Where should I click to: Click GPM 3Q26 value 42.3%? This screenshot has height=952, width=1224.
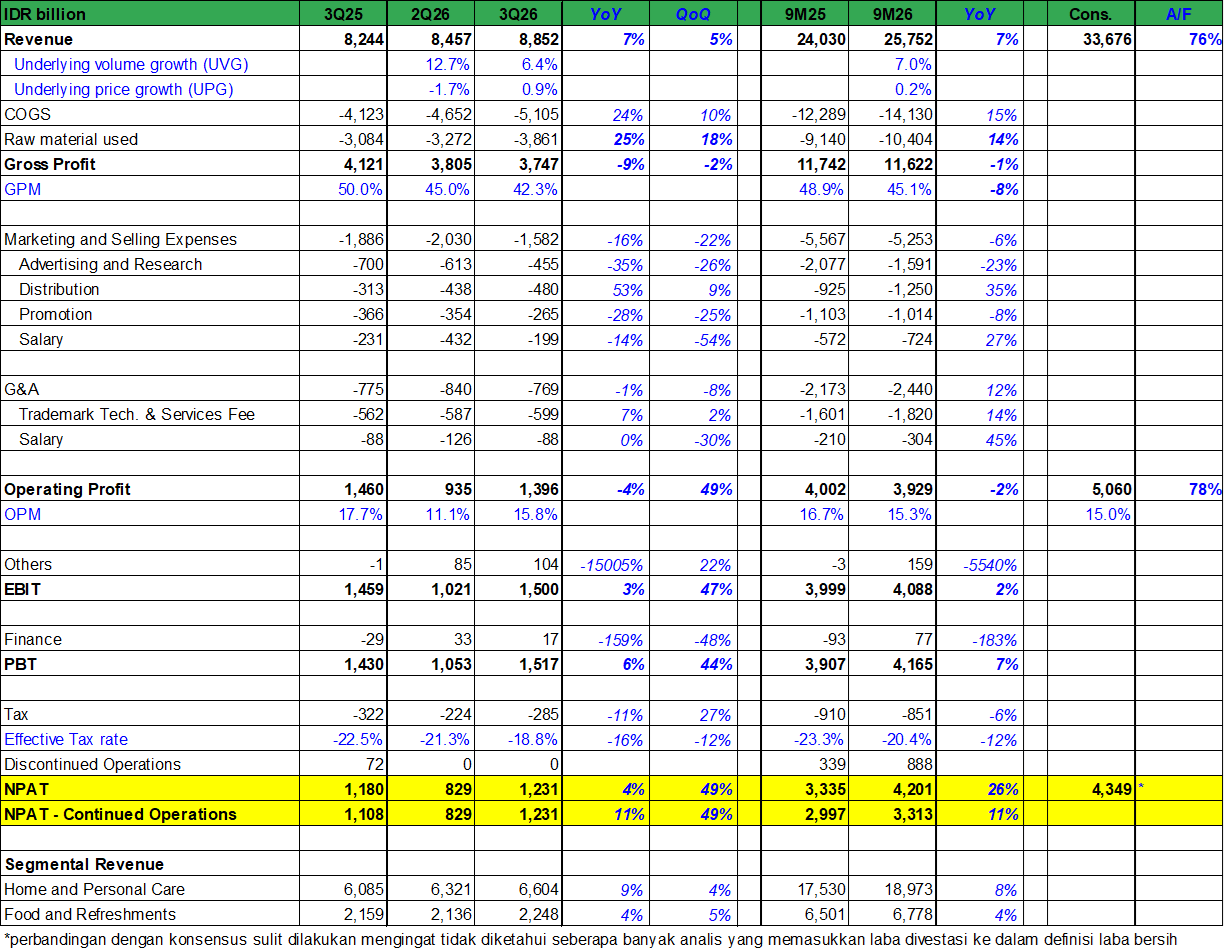tap(536, 190)
